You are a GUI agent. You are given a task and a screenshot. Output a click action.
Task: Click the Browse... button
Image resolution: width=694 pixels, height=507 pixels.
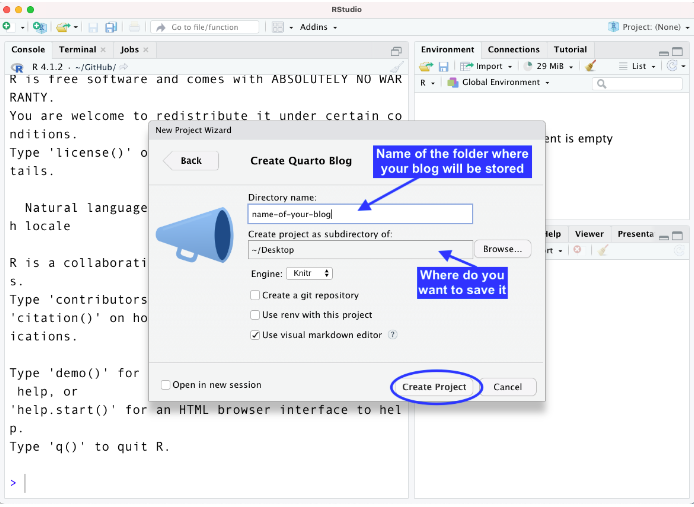pyautogui.click(x=502, y=249)
